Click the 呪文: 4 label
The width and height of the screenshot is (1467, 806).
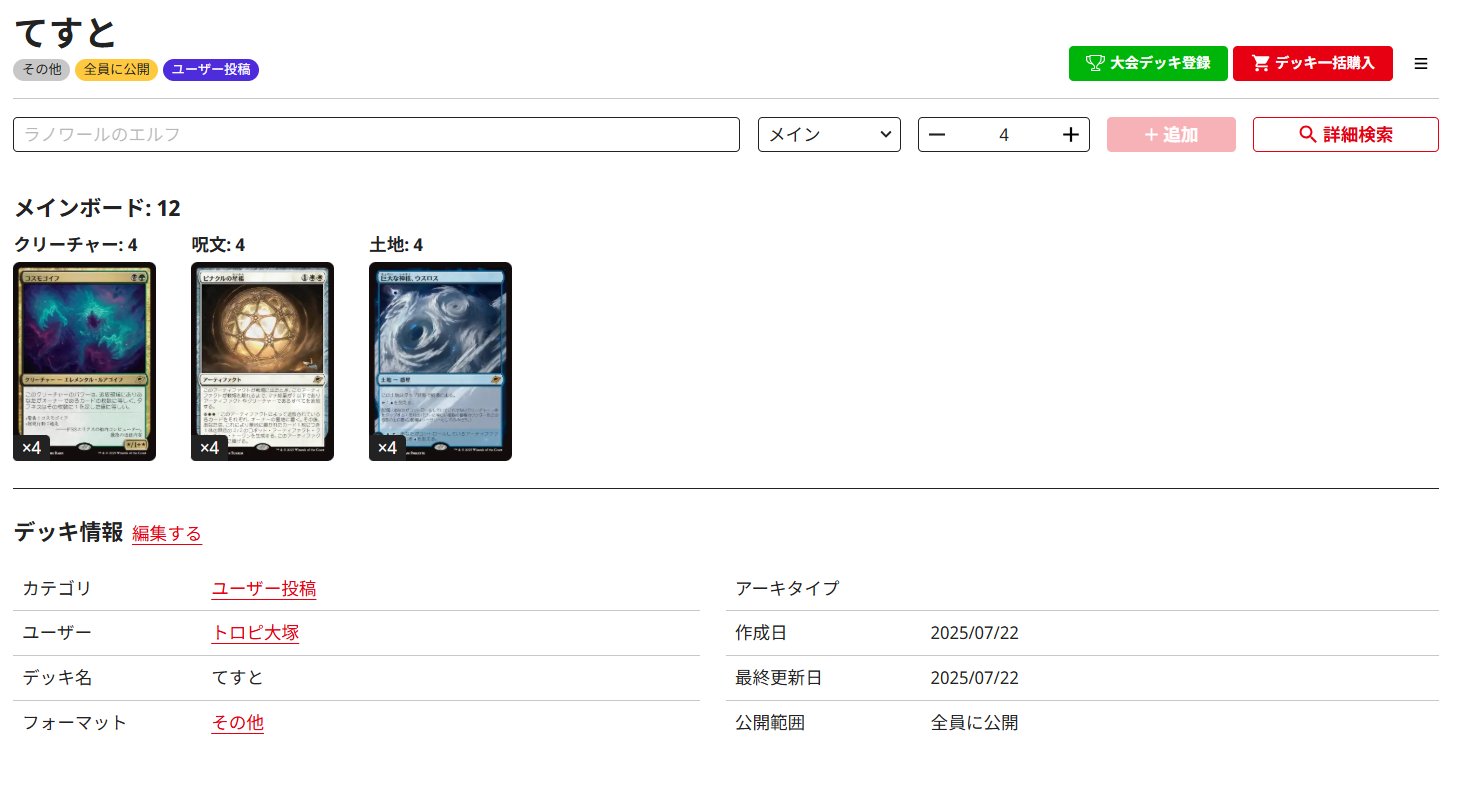[x=218, y=245]
